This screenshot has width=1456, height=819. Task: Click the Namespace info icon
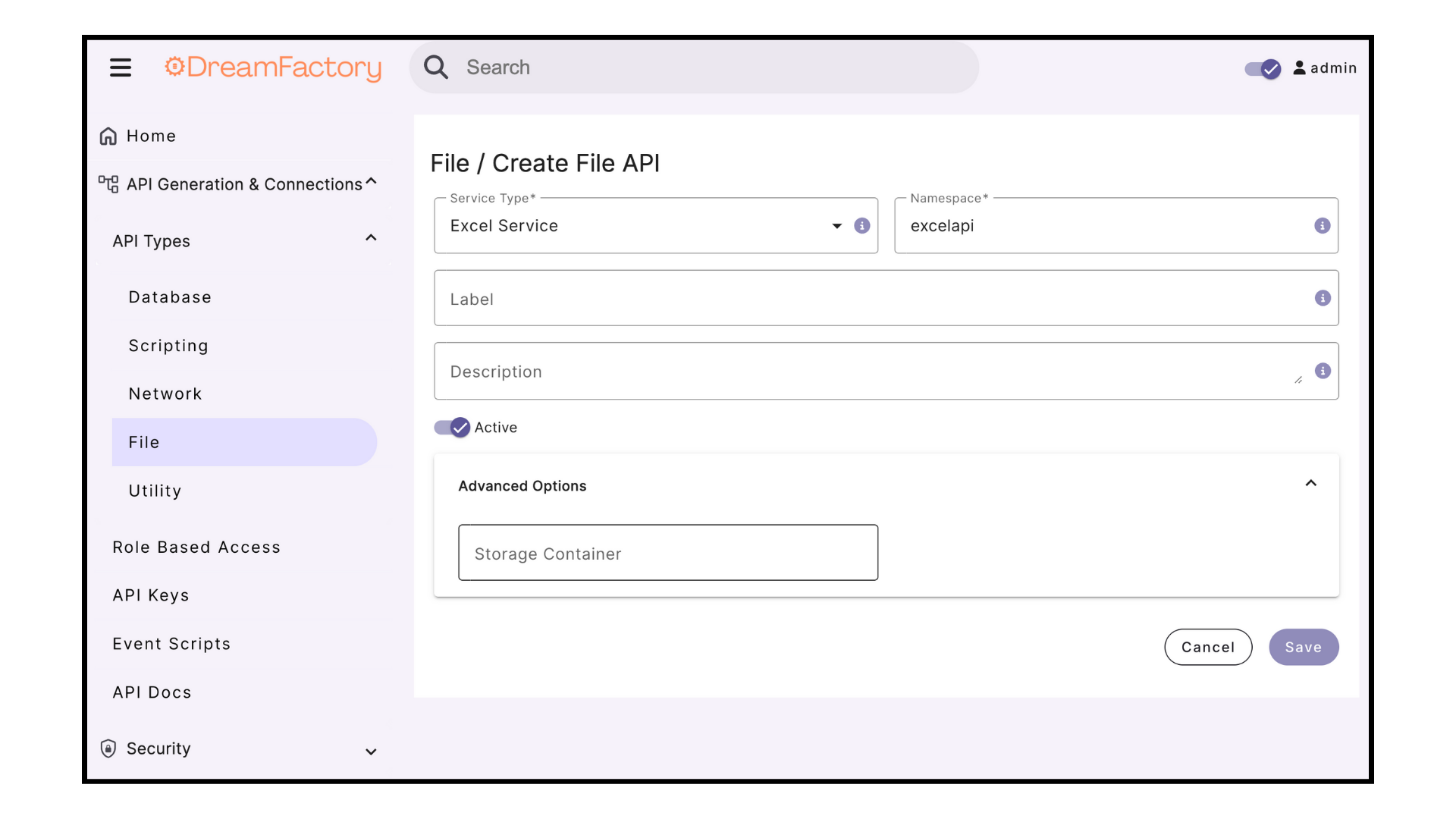(x=1322, y=225)
